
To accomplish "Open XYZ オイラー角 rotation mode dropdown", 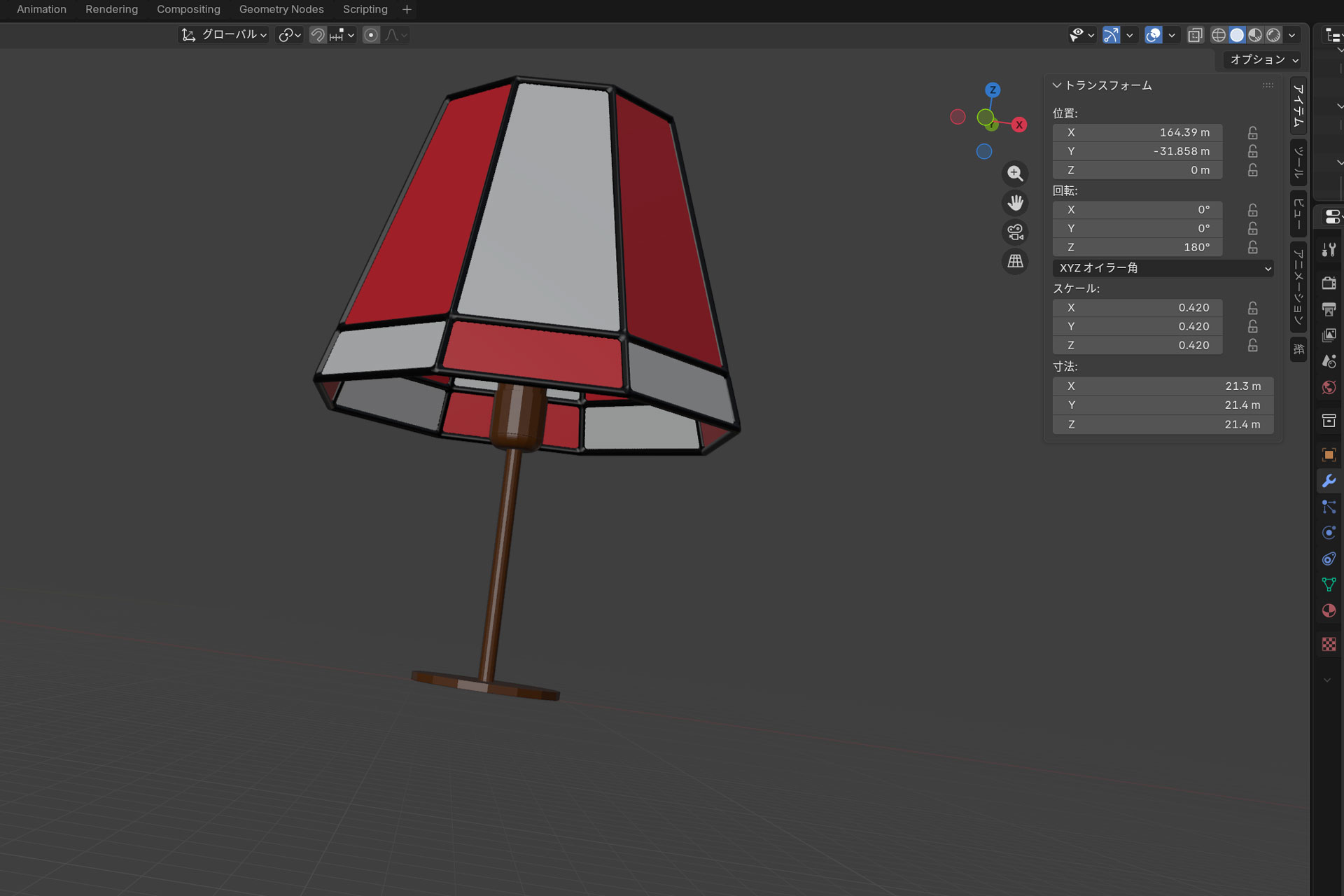I will (x=1163, y=268).
